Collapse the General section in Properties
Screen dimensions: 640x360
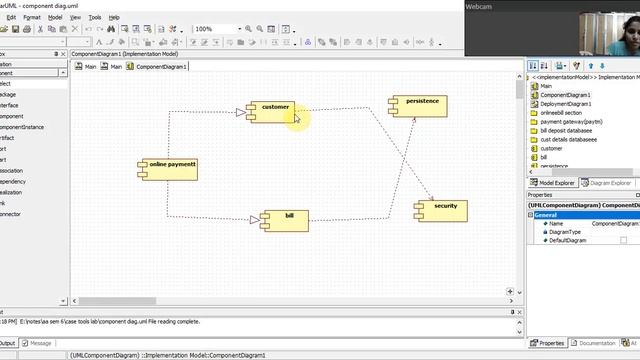click(x=530, y=215)
